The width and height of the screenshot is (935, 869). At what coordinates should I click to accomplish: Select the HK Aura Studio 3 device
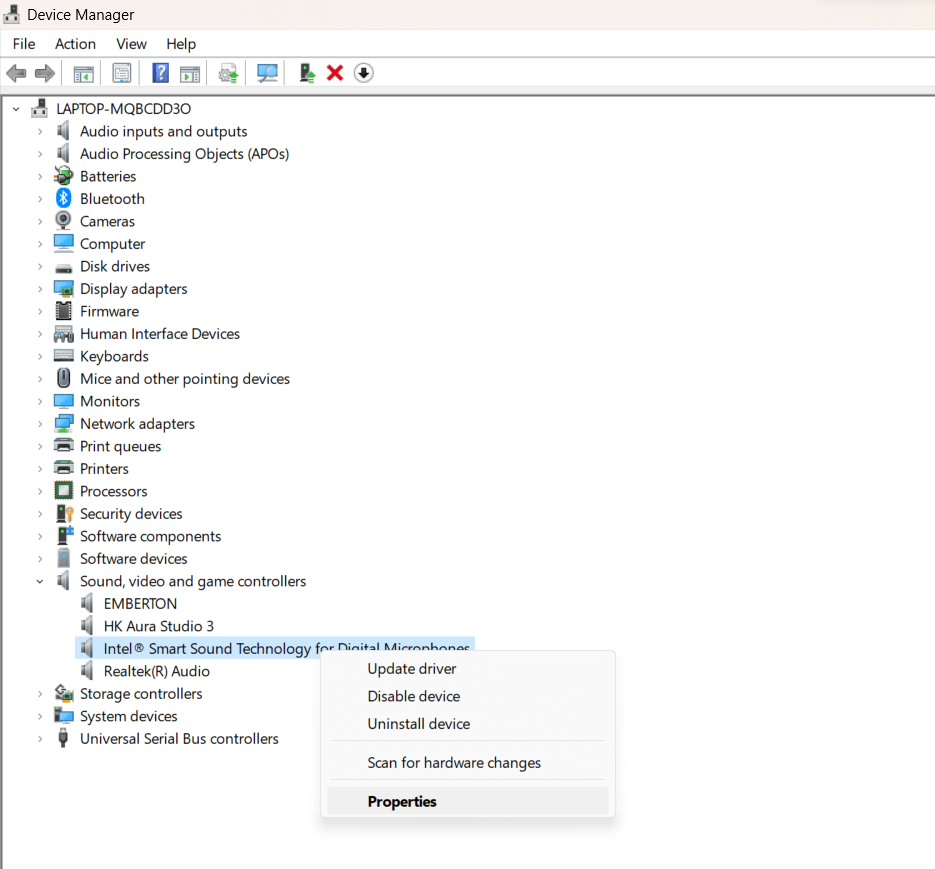coord(159,626)
